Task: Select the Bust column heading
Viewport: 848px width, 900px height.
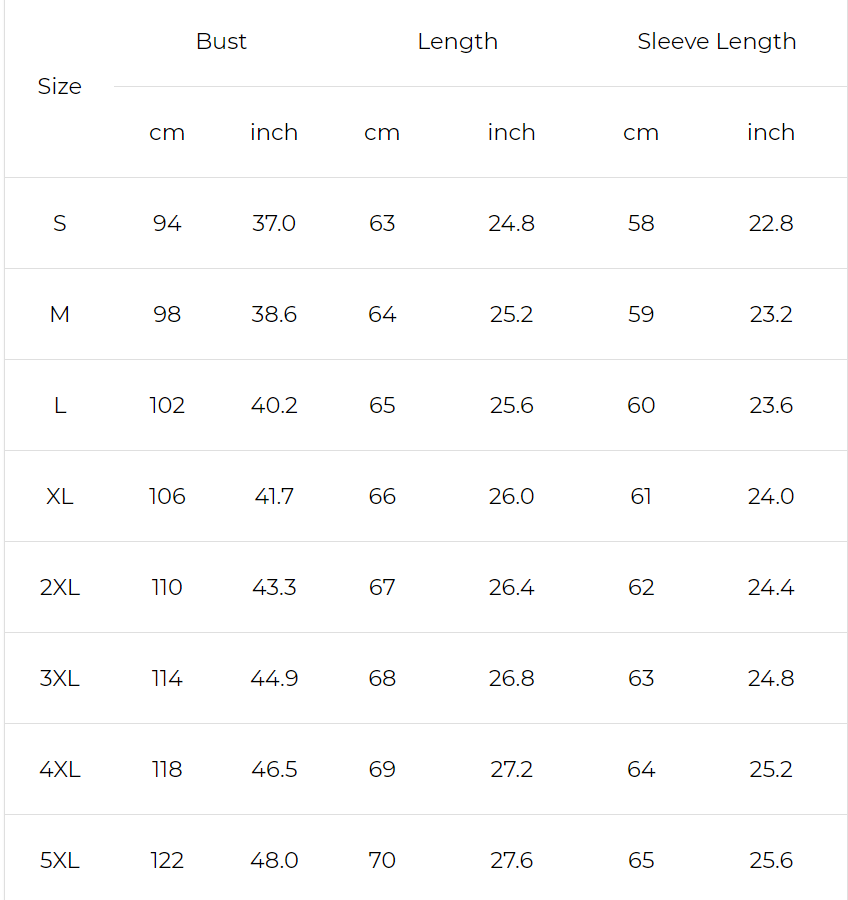Action: tap(221, 41)
